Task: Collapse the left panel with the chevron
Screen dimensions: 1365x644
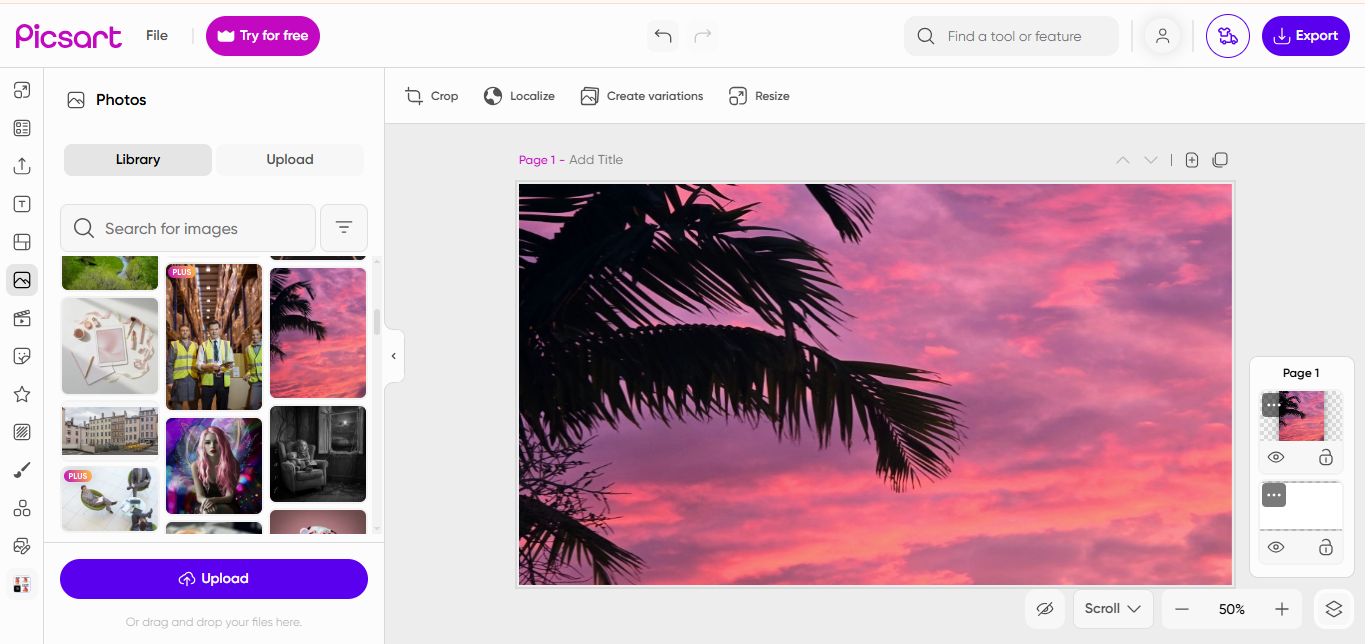Action: pyautogui.click(x=393, y=355)
